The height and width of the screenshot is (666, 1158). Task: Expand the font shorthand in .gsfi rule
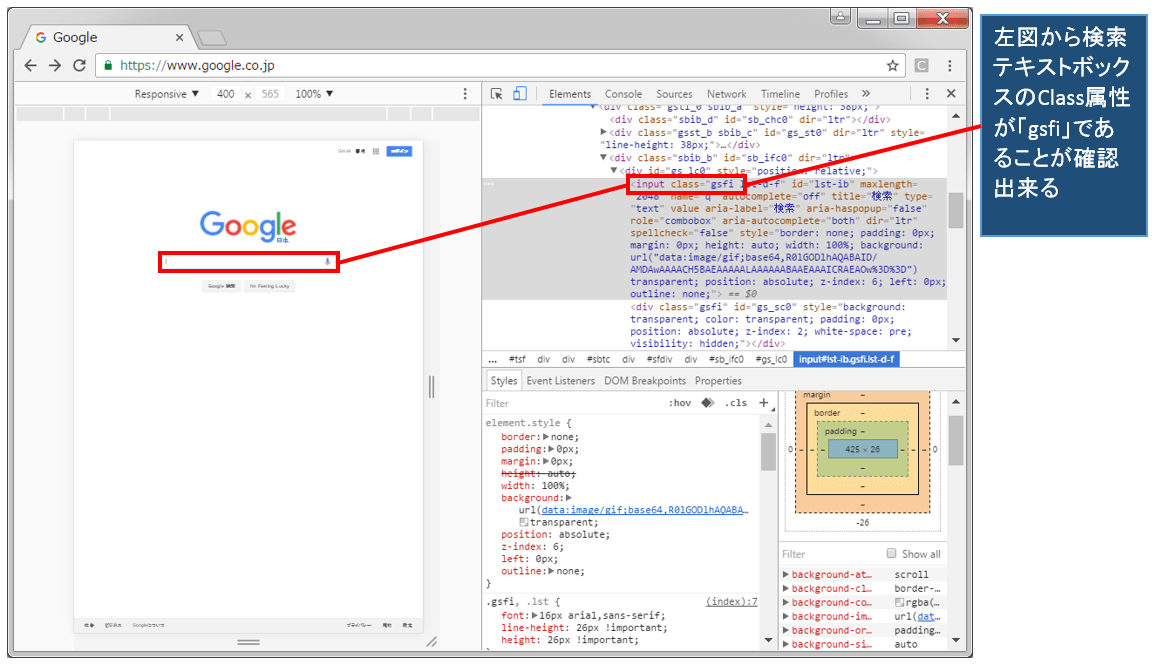click(x=535, y=616)
